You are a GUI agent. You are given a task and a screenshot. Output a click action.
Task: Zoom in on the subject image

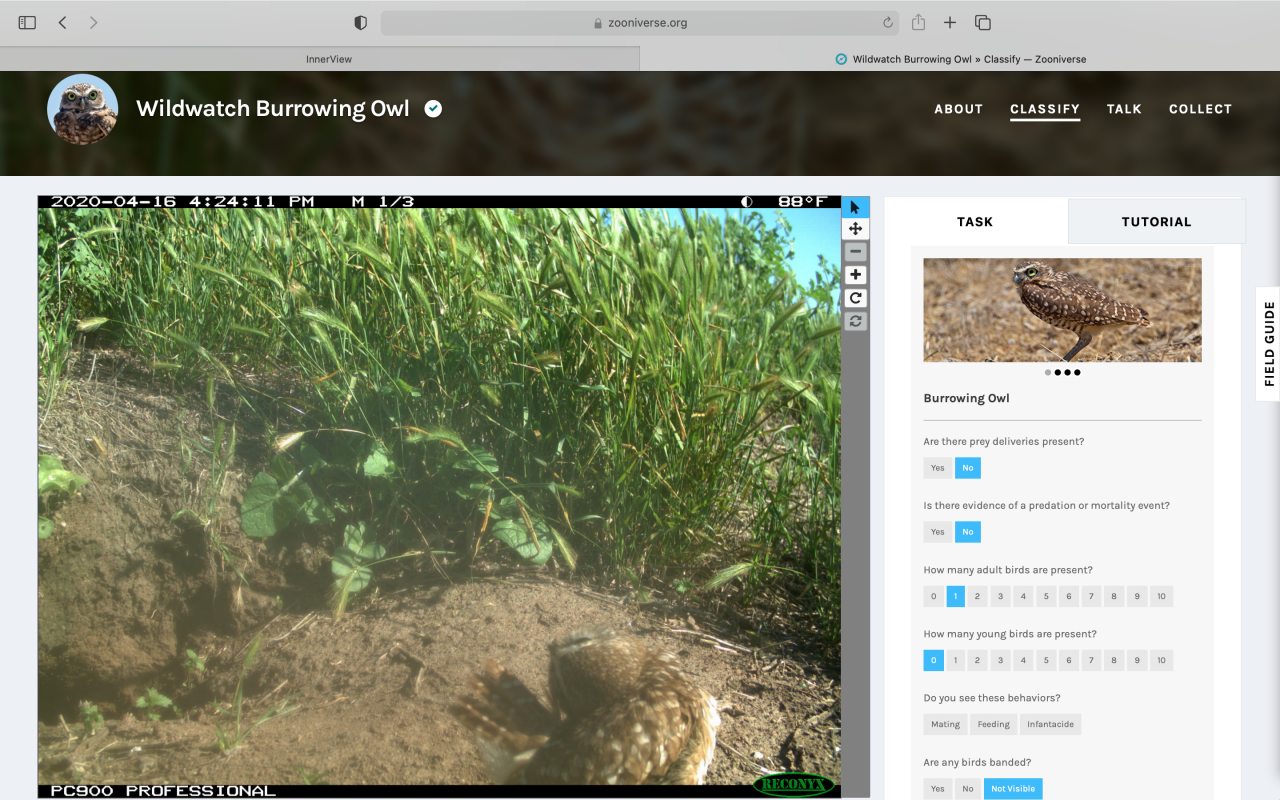(x=855, y=275)
